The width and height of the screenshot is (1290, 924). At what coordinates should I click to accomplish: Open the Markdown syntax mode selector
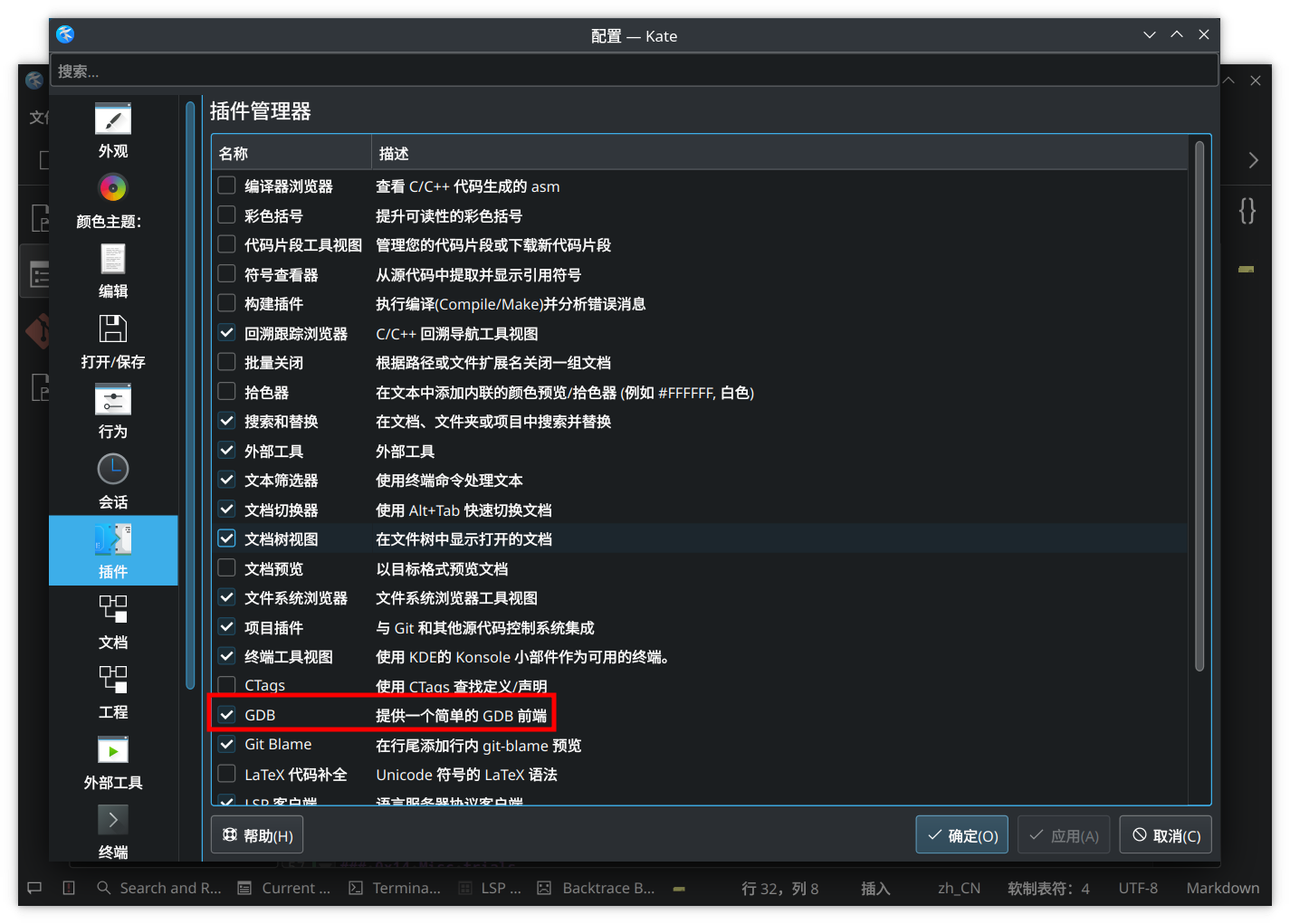click(1222, 888)
